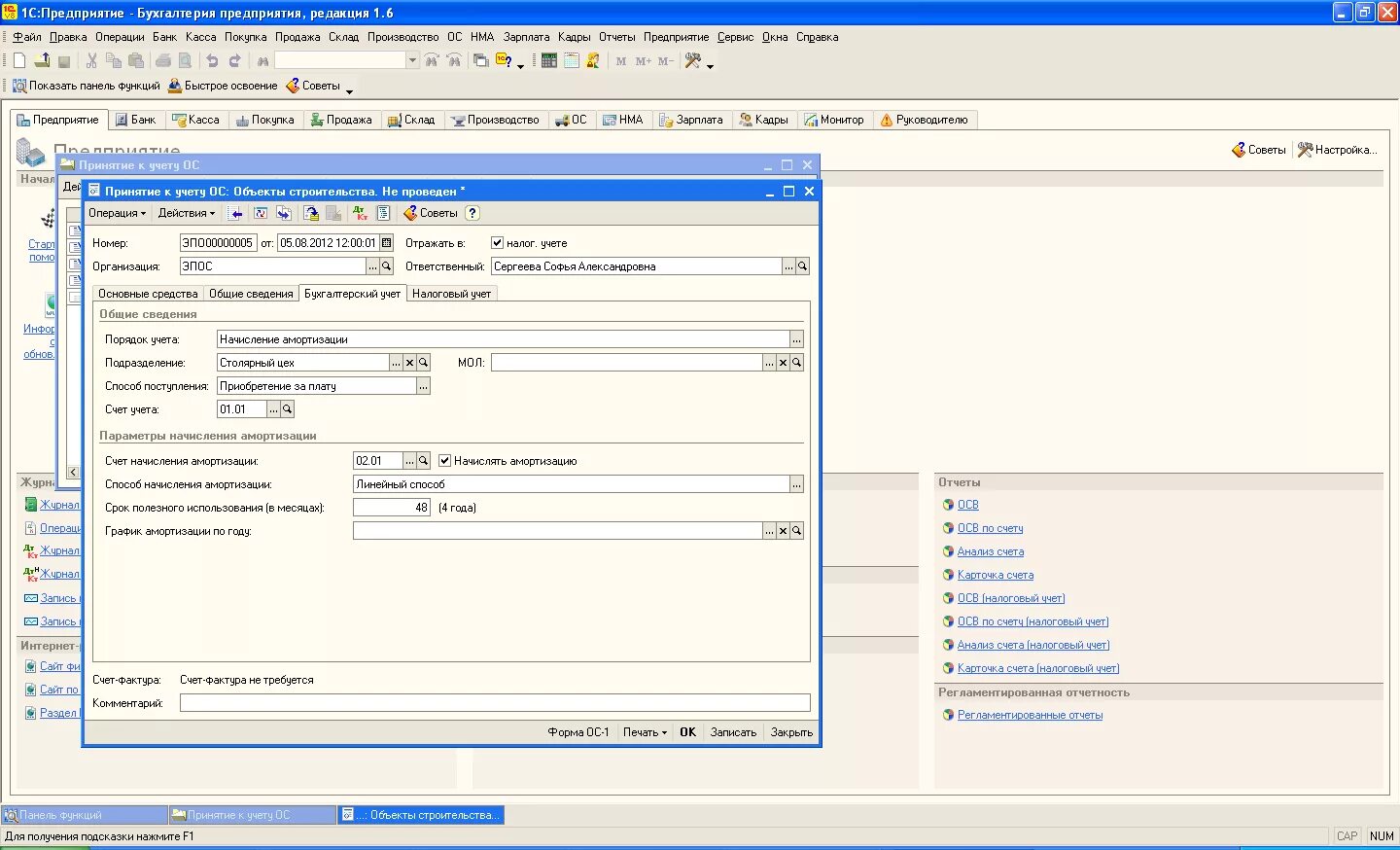Open the Действия dropdown menu

click(x=187, y=213)
